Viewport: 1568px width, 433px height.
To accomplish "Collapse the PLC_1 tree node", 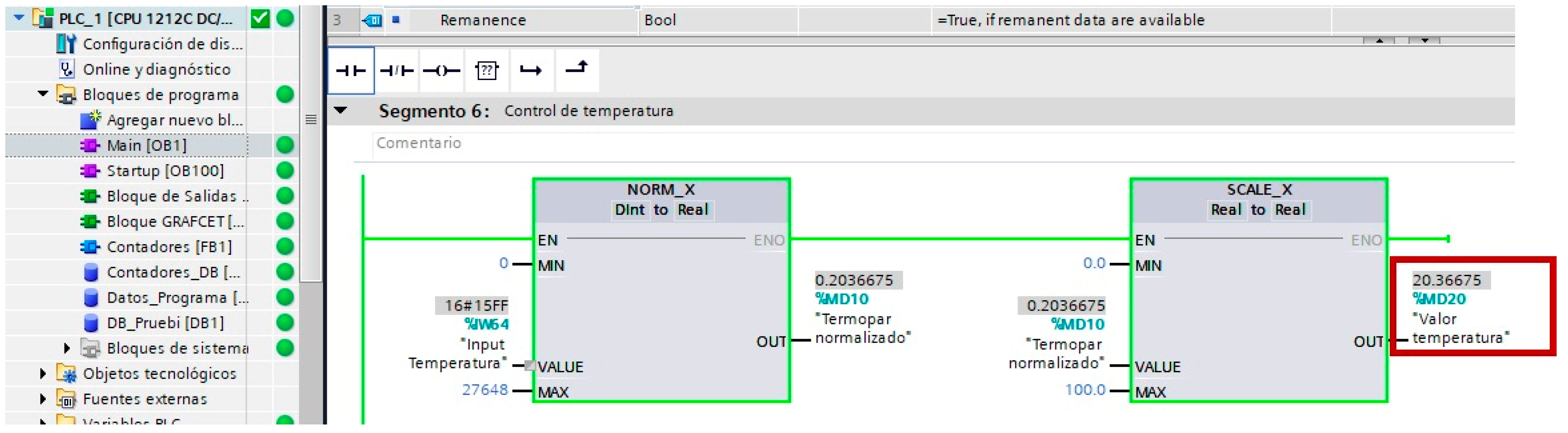I will (x=19, y=17).
